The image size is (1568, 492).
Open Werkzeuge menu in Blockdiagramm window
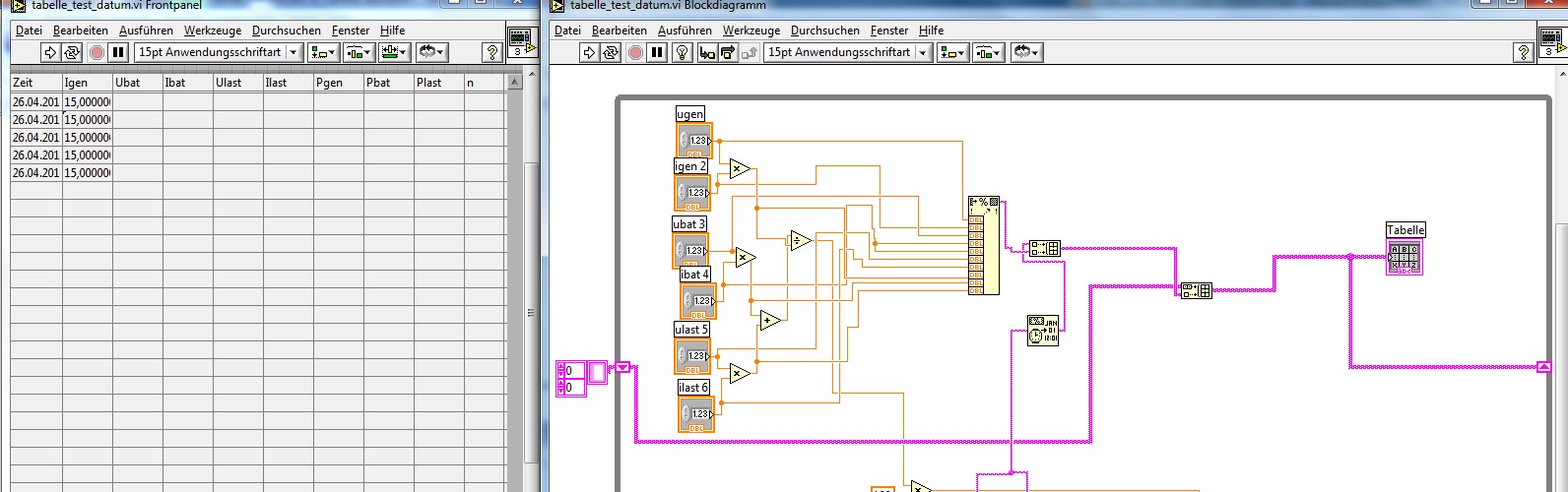point(751,31)
